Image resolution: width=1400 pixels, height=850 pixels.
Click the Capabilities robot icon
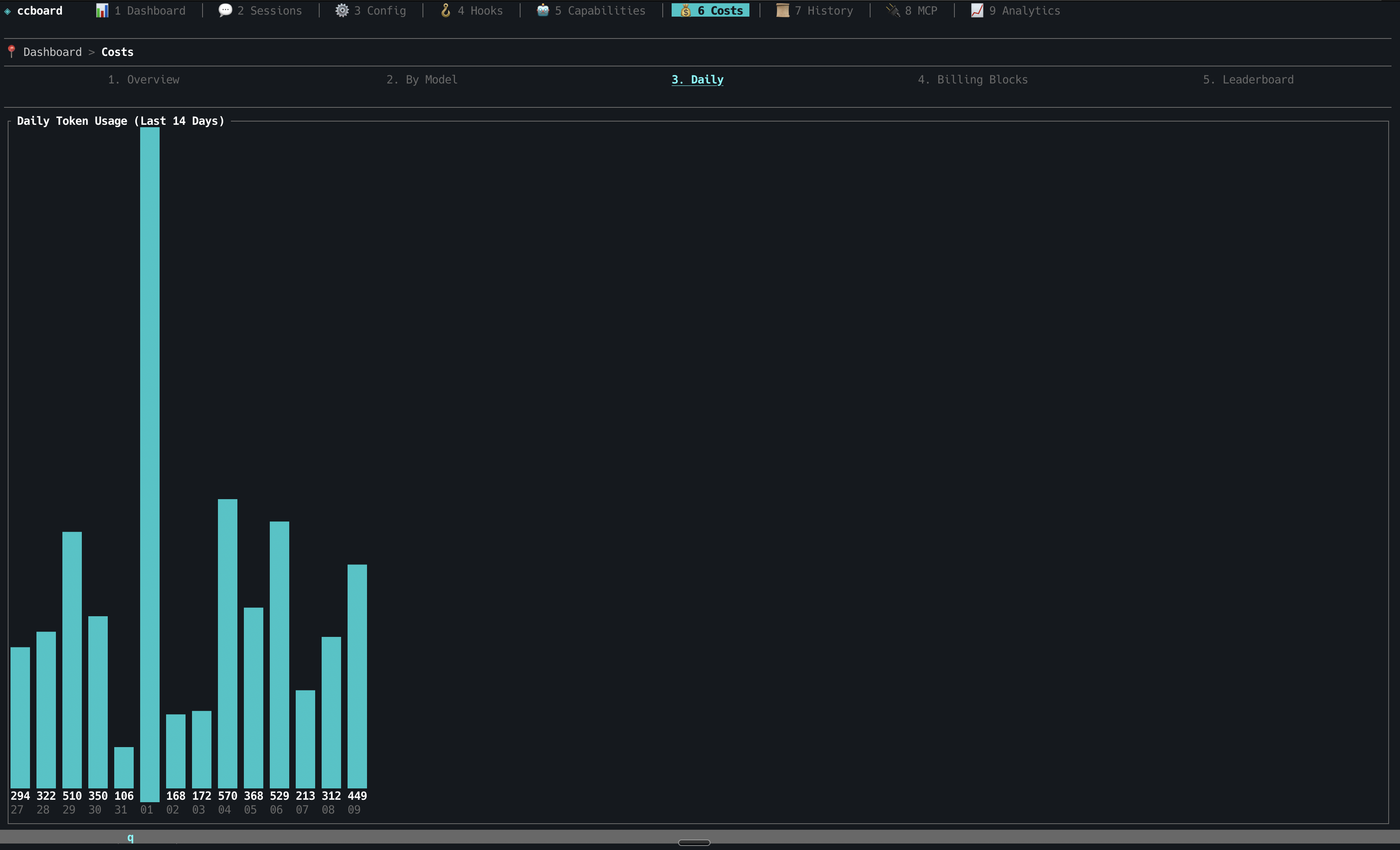pos(542,11)
